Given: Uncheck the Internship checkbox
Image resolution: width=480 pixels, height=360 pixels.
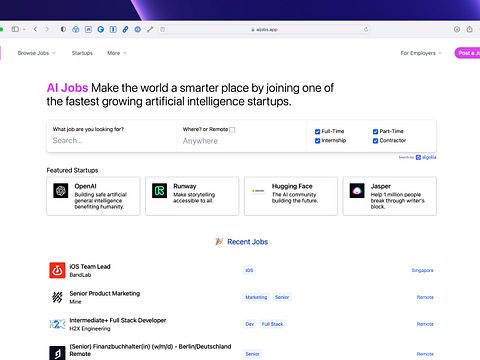Looking at the screenshot, I should click(x=317, y=141).
